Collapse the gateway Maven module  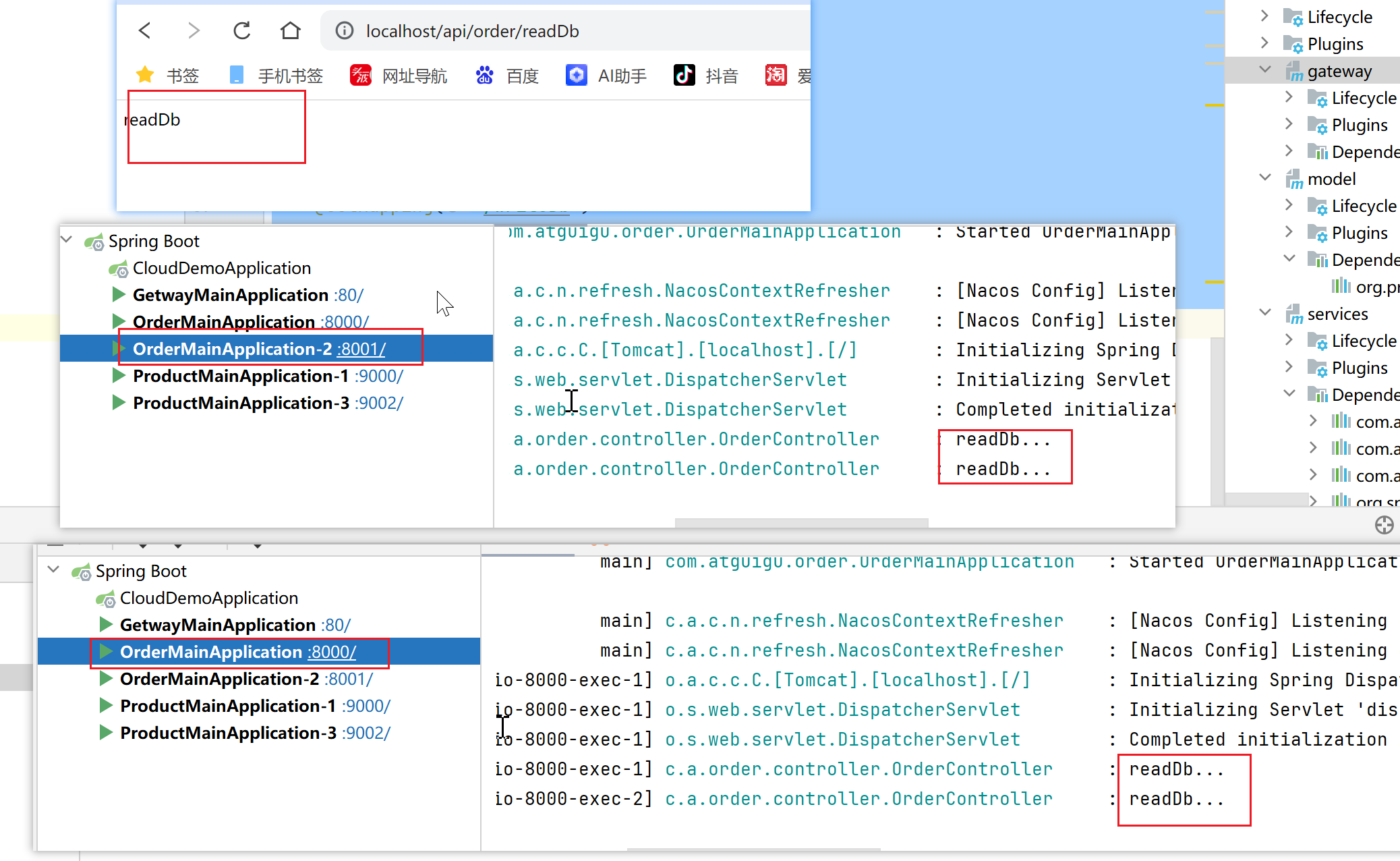point(1265,70)
